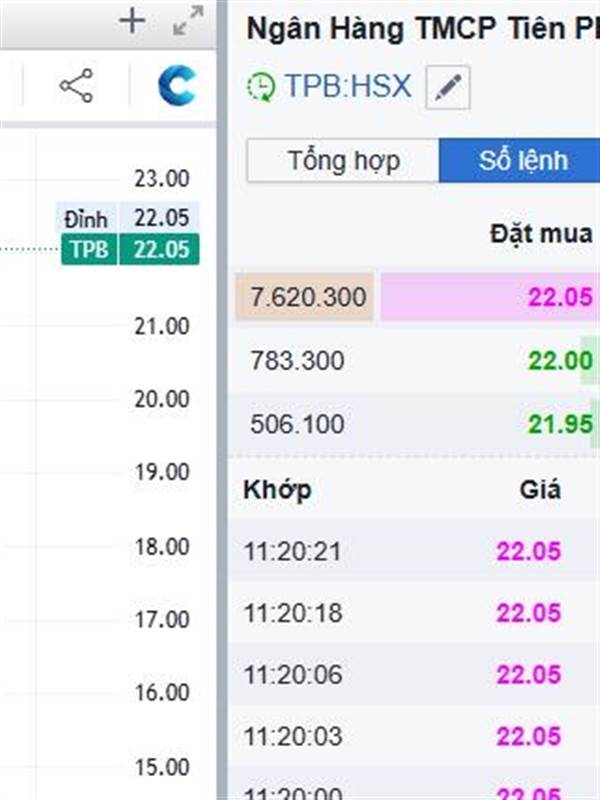
Task: Click the 23.00 price axis label
Action: click(x=162, y=179)
